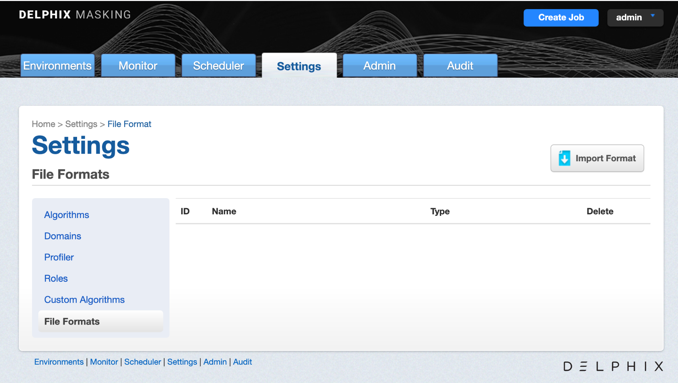Open the footer Admin link
This screenshot has height=383, width=678.
[x=215, y=362]
